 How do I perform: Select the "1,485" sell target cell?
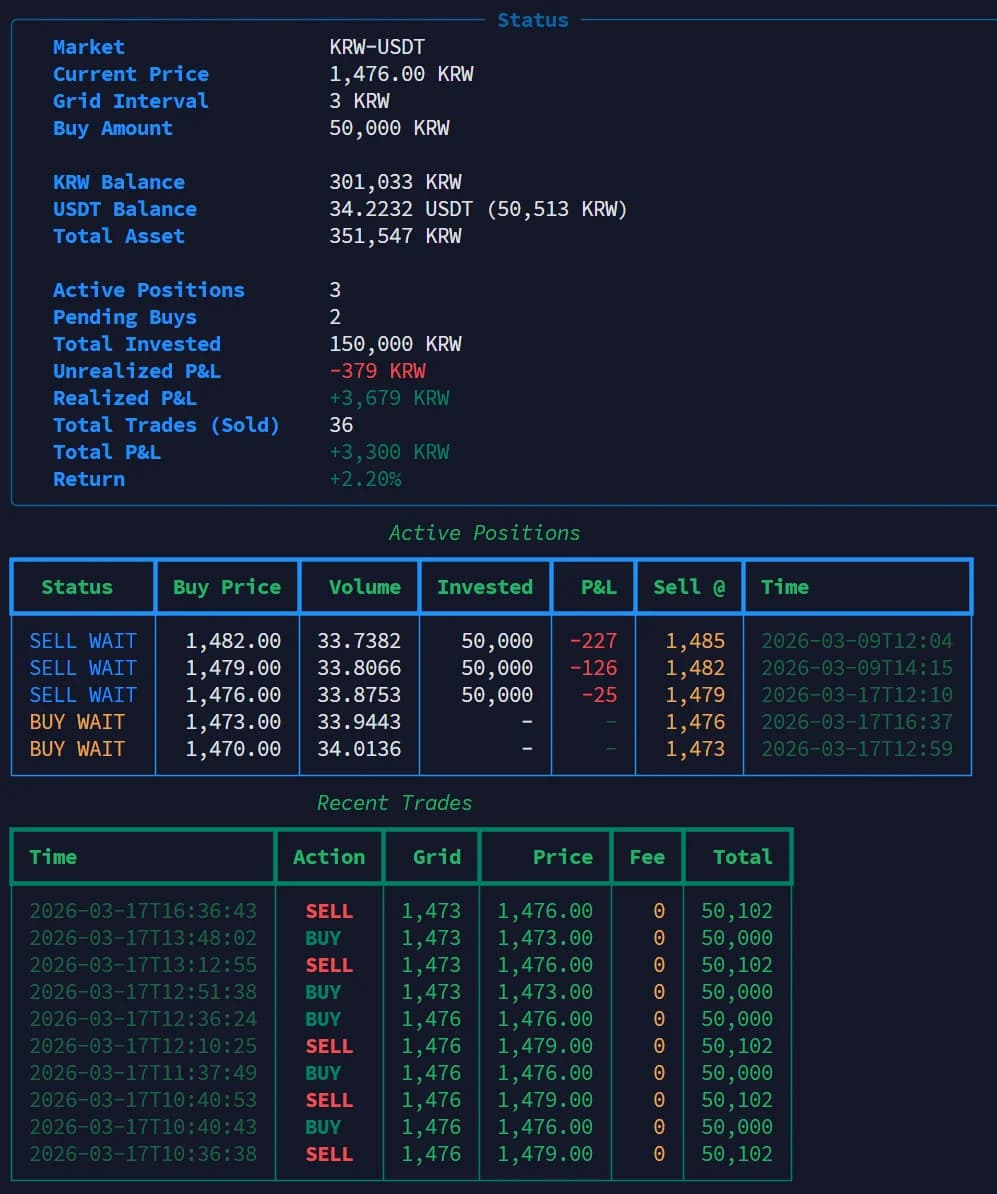695,641
